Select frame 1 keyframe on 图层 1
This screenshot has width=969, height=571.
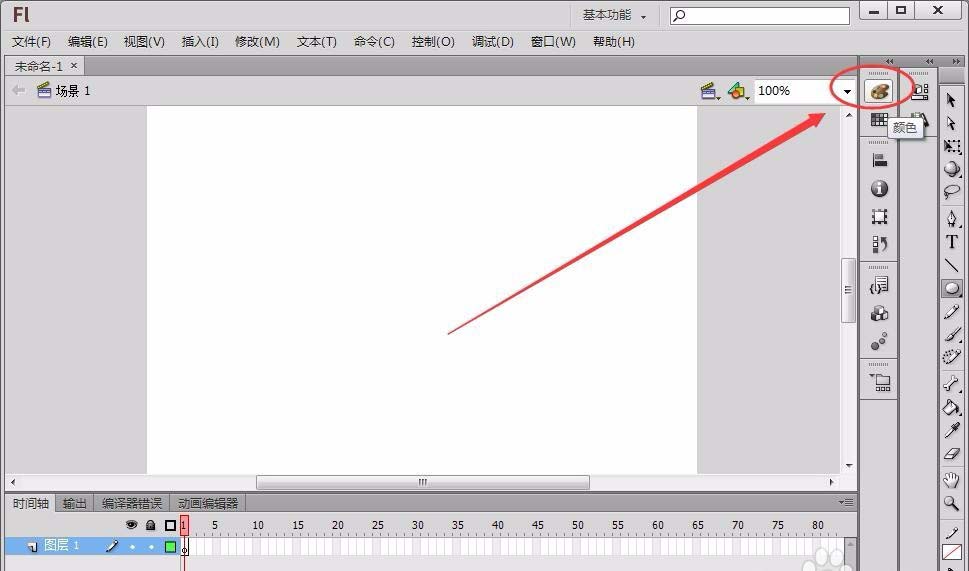tap(184, 547)
